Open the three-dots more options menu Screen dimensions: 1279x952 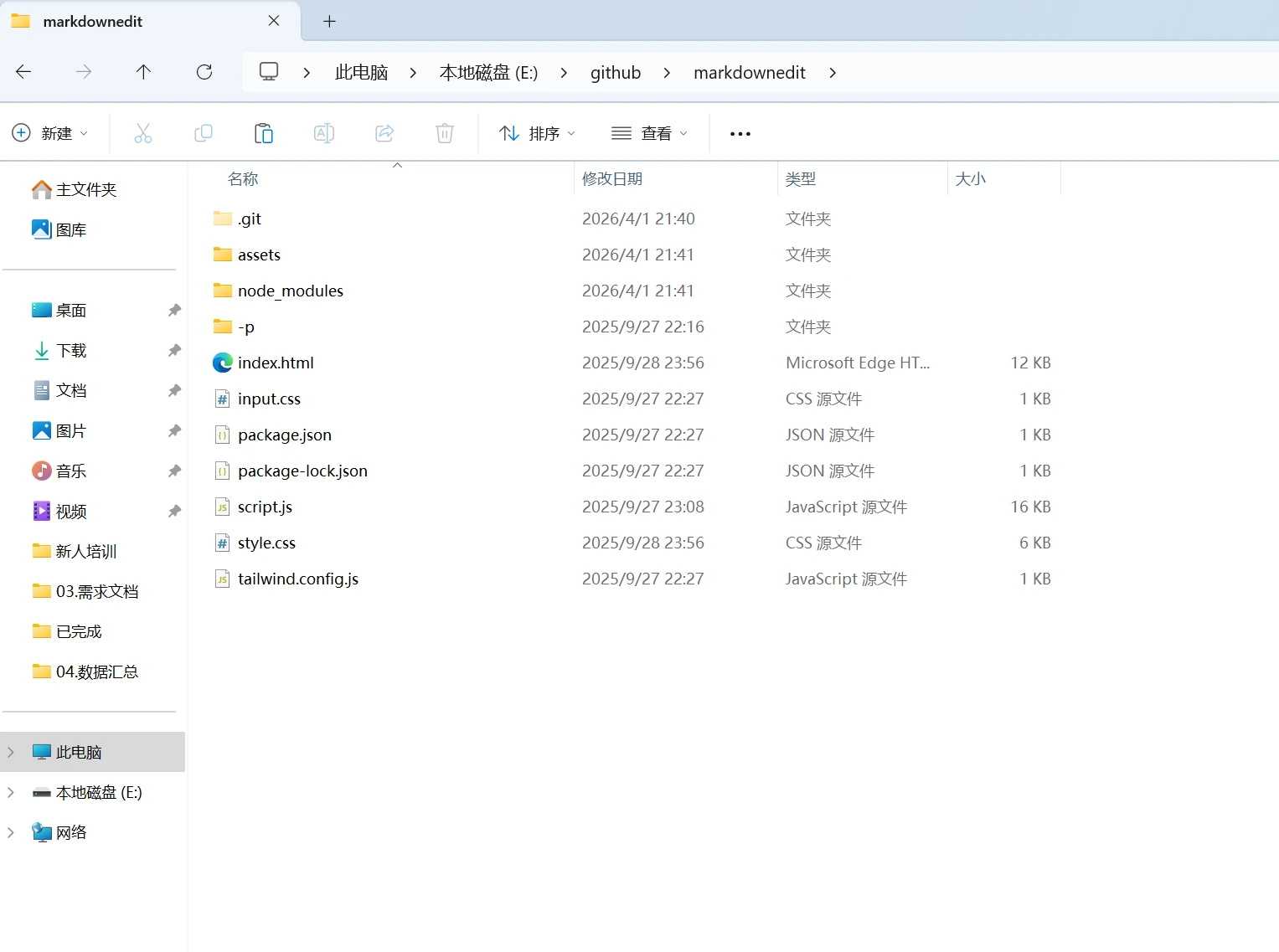pos(740,134)
